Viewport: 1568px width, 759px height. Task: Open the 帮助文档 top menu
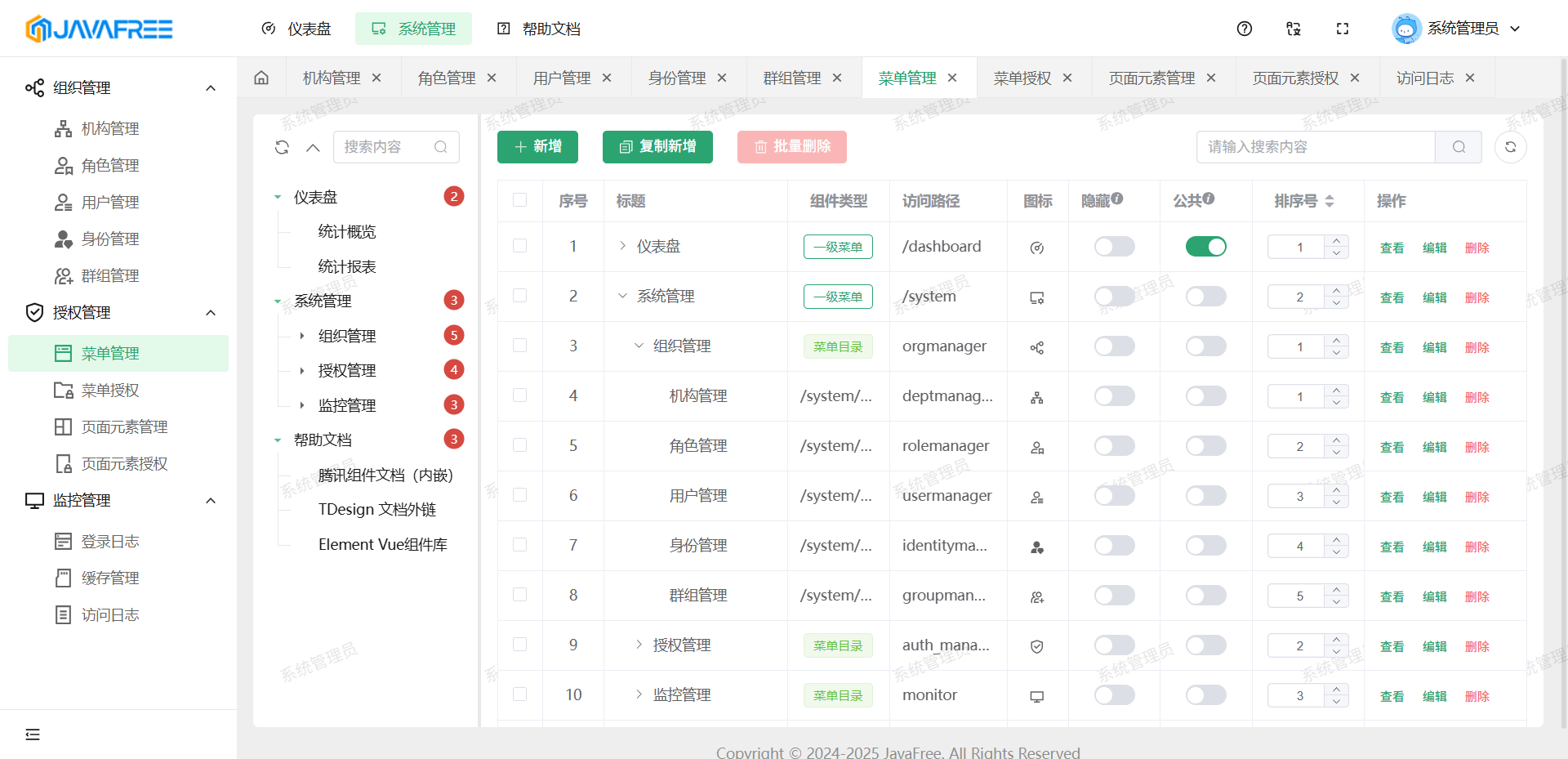(539, 29)
